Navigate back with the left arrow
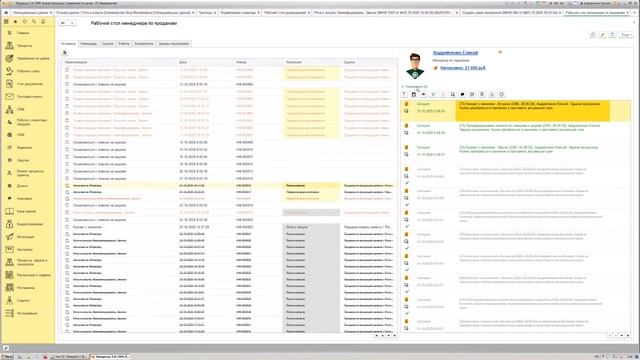 click(x=63, y=23)
